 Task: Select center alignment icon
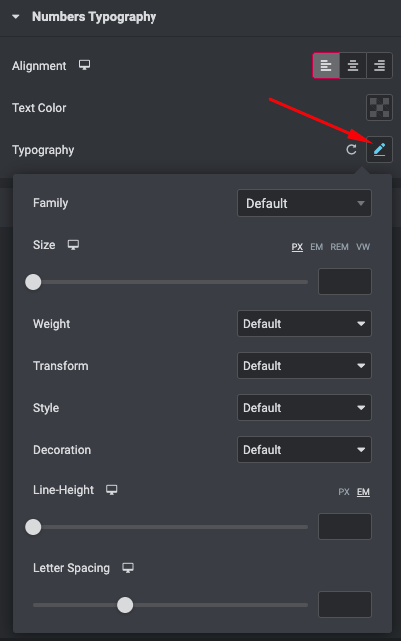point(353,65)
